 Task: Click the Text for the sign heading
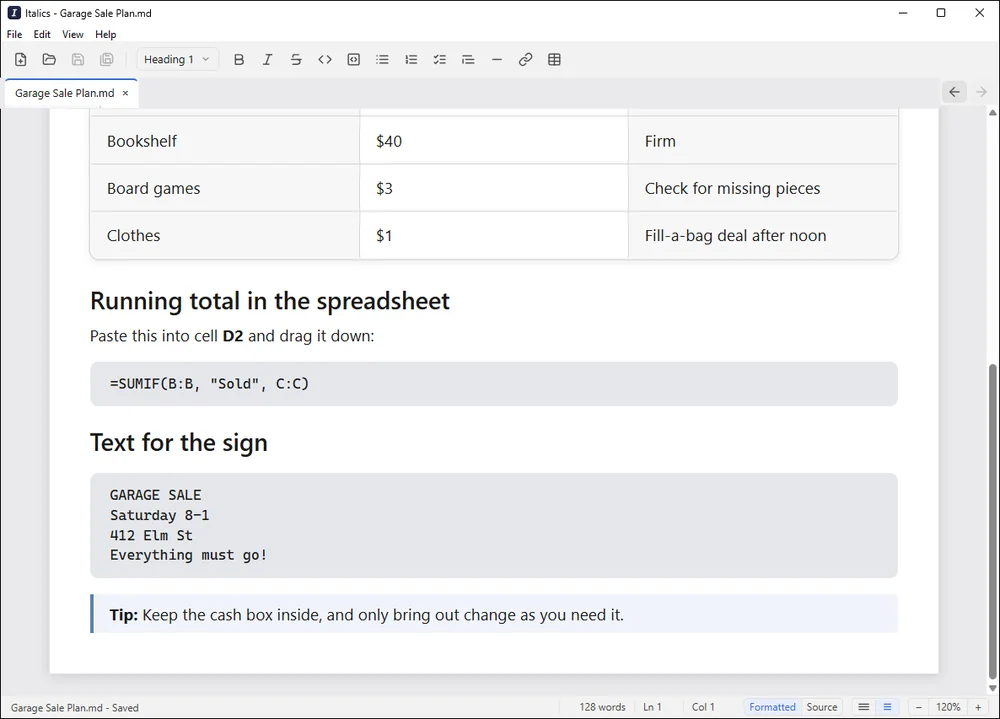point(179,443)
